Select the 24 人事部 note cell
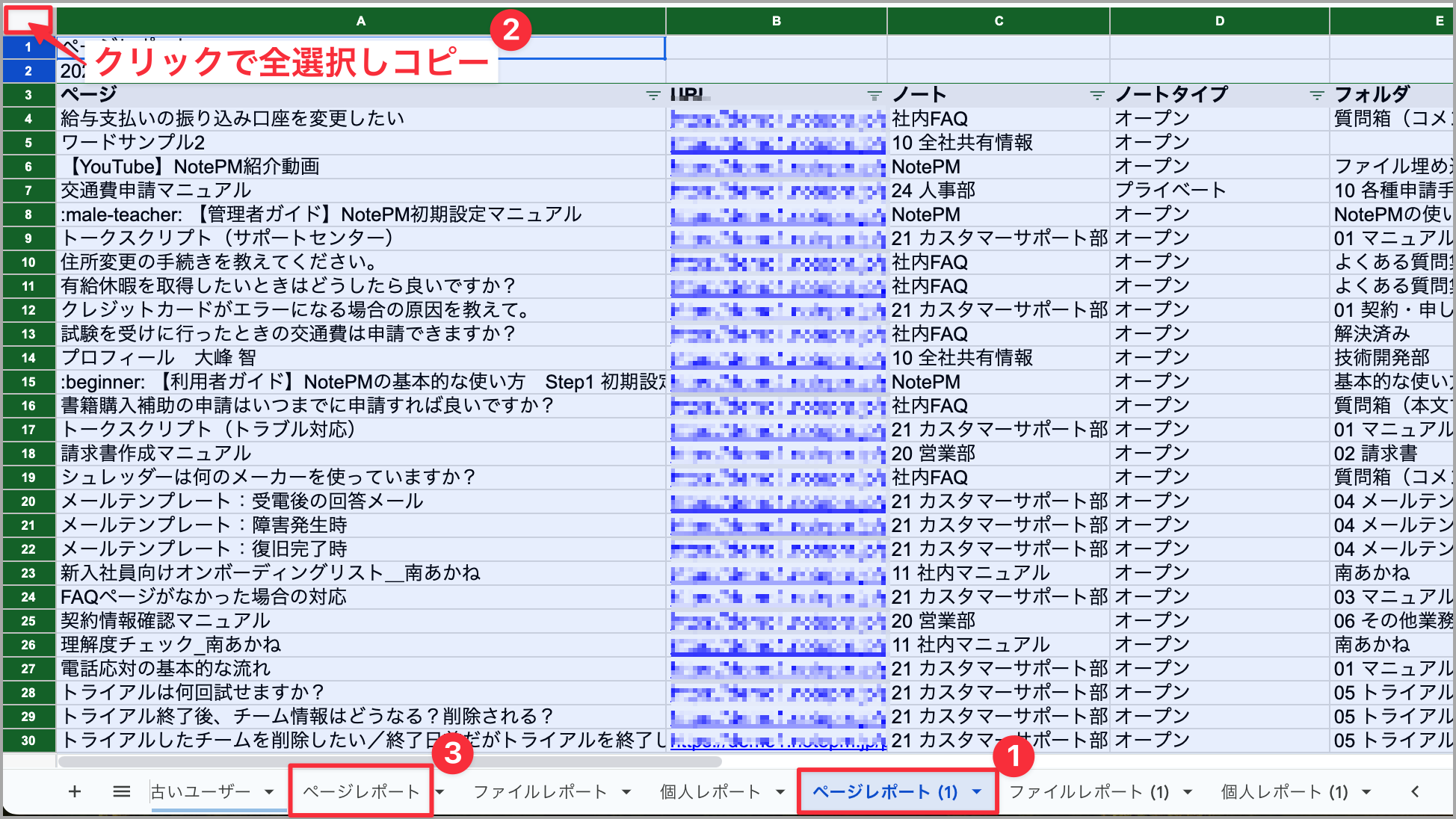 pyautogui.click(x=999, y=191)
